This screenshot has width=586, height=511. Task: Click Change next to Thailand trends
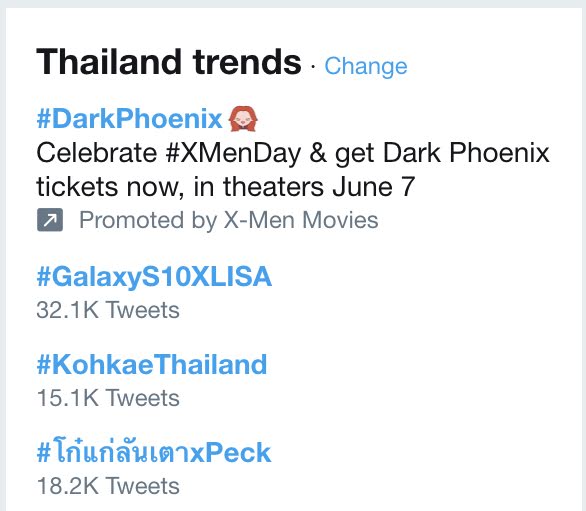[x=366, y=66]
